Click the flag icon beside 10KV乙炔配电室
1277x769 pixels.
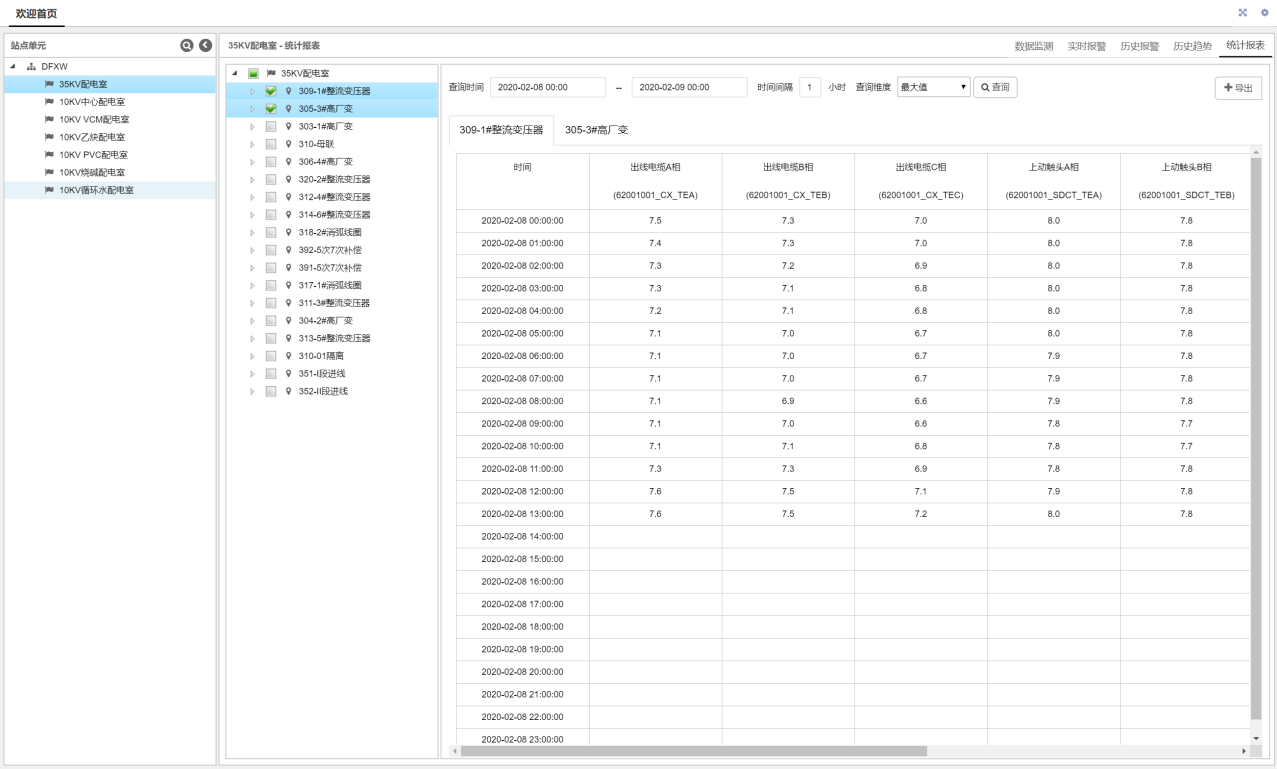(x=49, y=137)
